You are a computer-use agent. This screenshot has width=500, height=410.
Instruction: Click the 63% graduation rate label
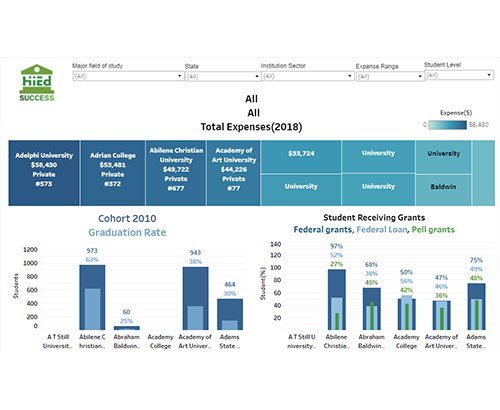click(x=92, y=260)
